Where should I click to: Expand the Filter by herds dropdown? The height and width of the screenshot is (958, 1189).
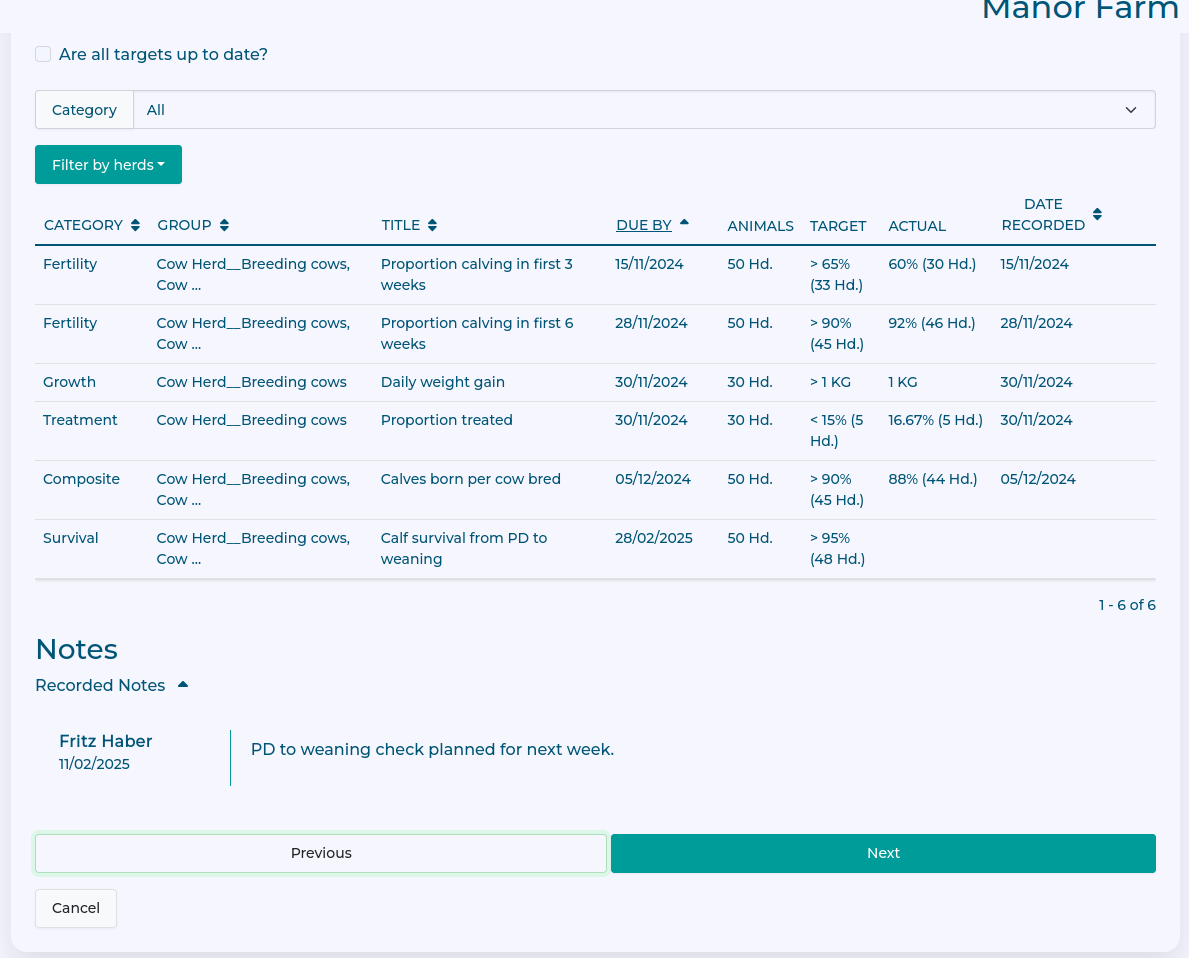[108, 165]
